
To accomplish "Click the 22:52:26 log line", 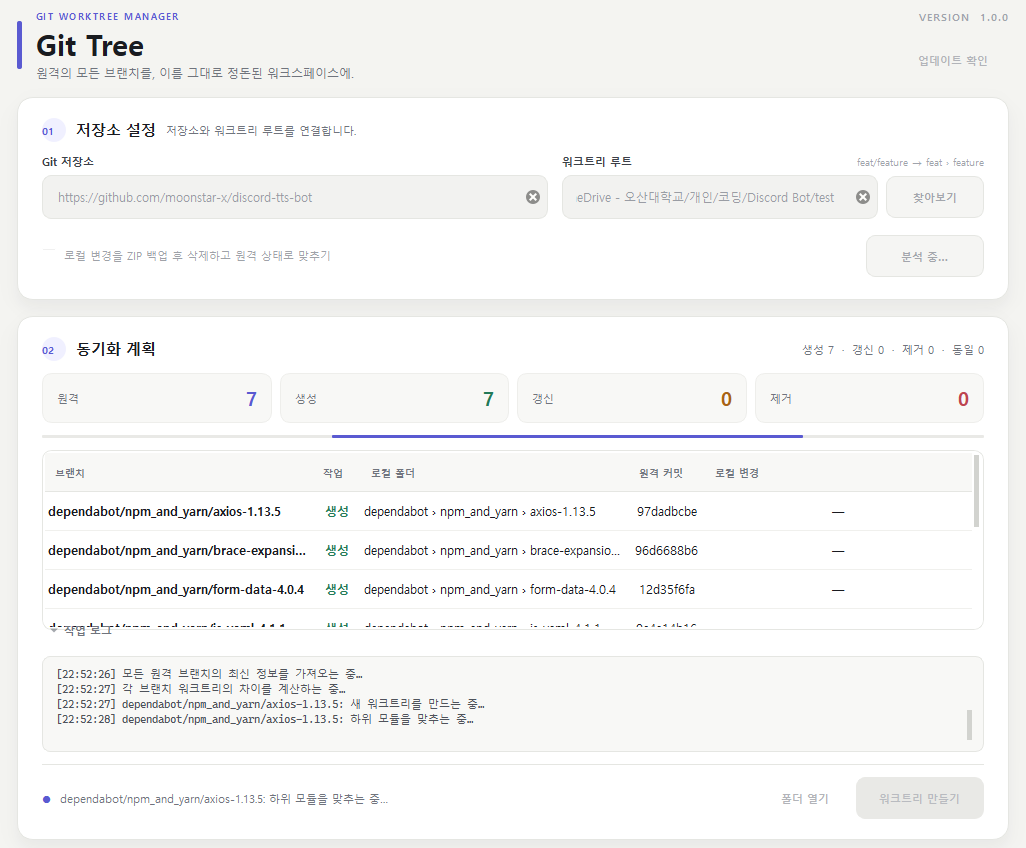I will coord(209,673).
